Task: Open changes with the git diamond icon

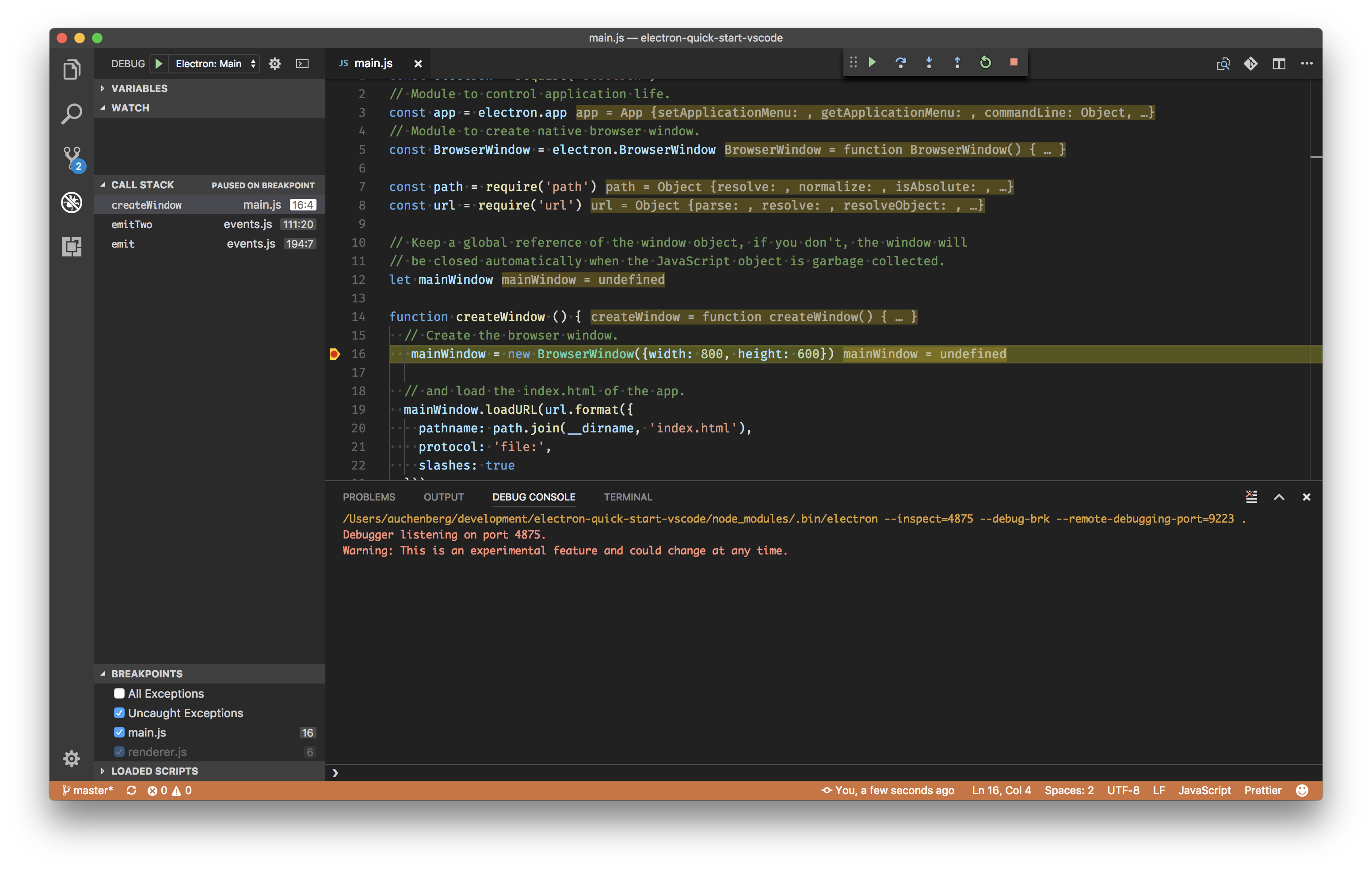Action: [1250, 63]
